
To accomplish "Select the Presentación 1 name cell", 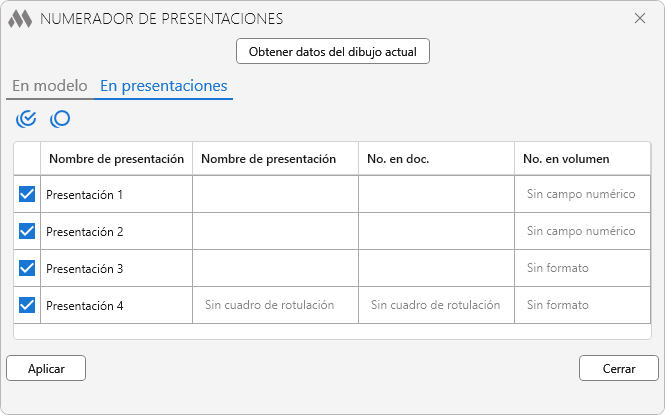I will point(85,194).
